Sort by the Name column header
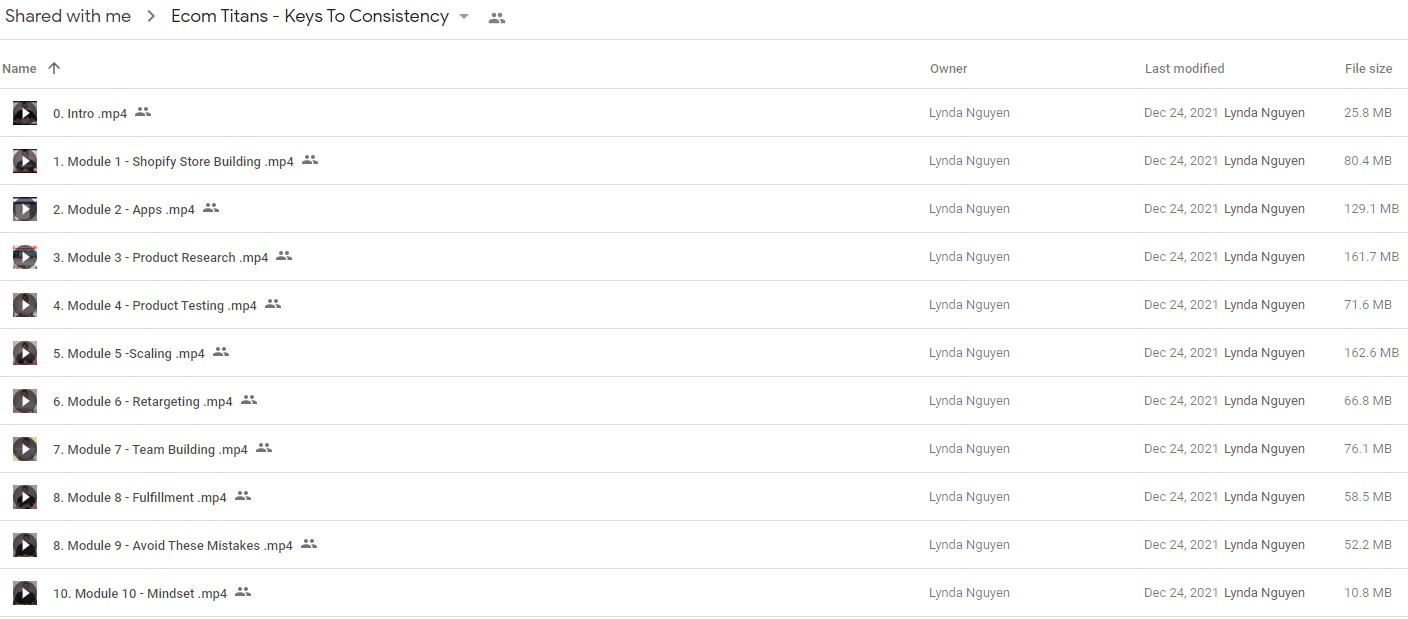Image resolution: width=1408 pixels, height=619 pixels. coord(19,69)
